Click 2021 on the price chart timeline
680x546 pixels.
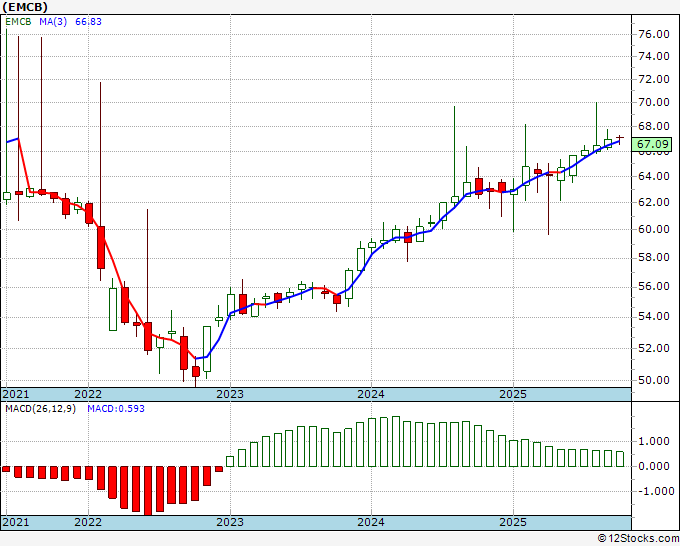16,394
